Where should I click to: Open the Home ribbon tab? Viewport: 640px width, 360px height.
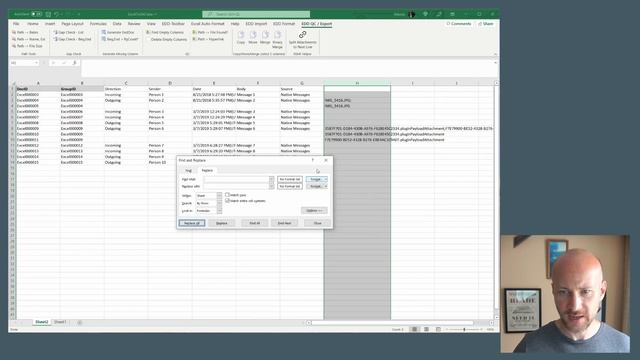coord(33,24)
